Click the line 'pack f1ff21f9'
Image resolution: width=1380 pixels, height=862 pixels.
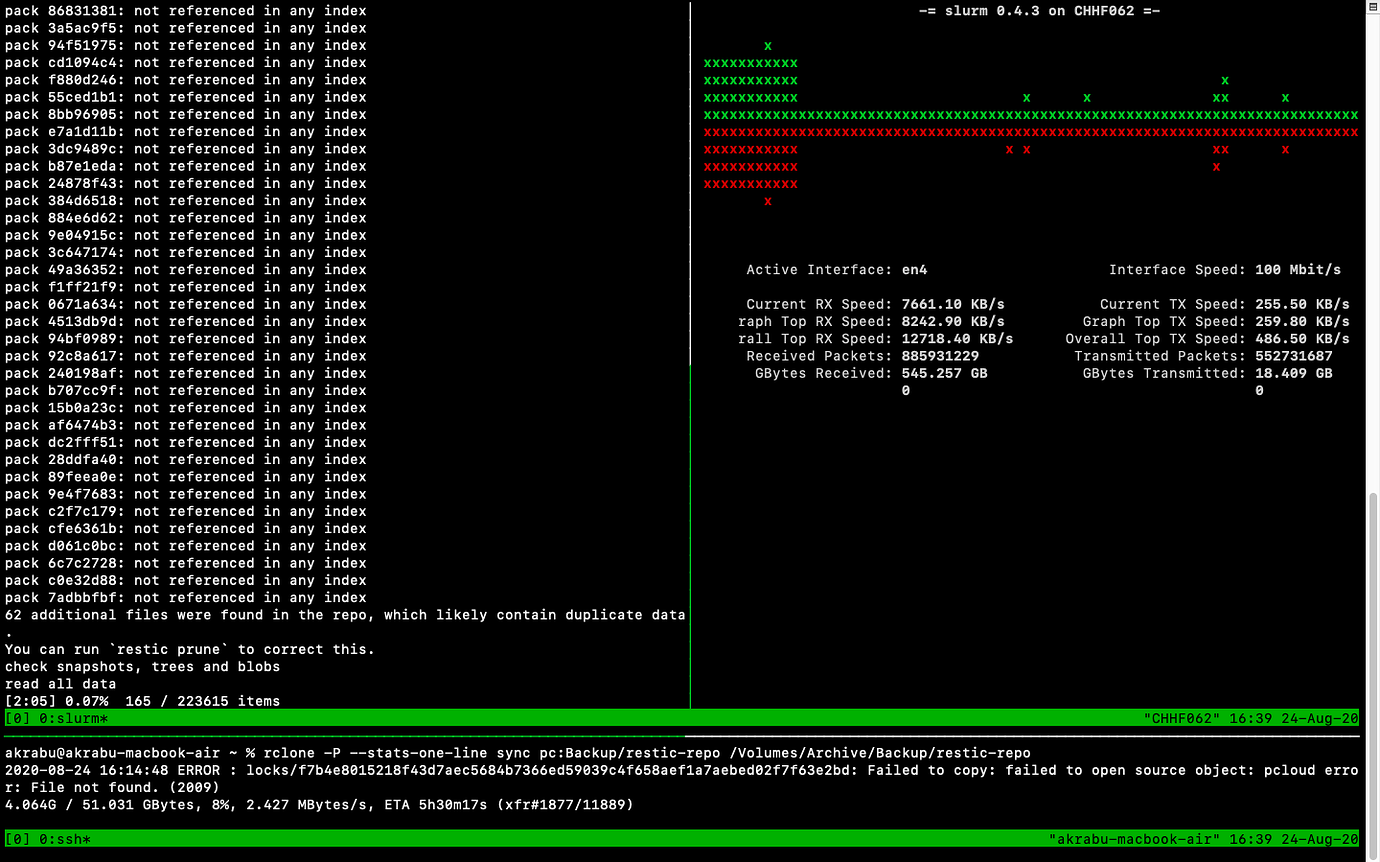tap(186, 287)
